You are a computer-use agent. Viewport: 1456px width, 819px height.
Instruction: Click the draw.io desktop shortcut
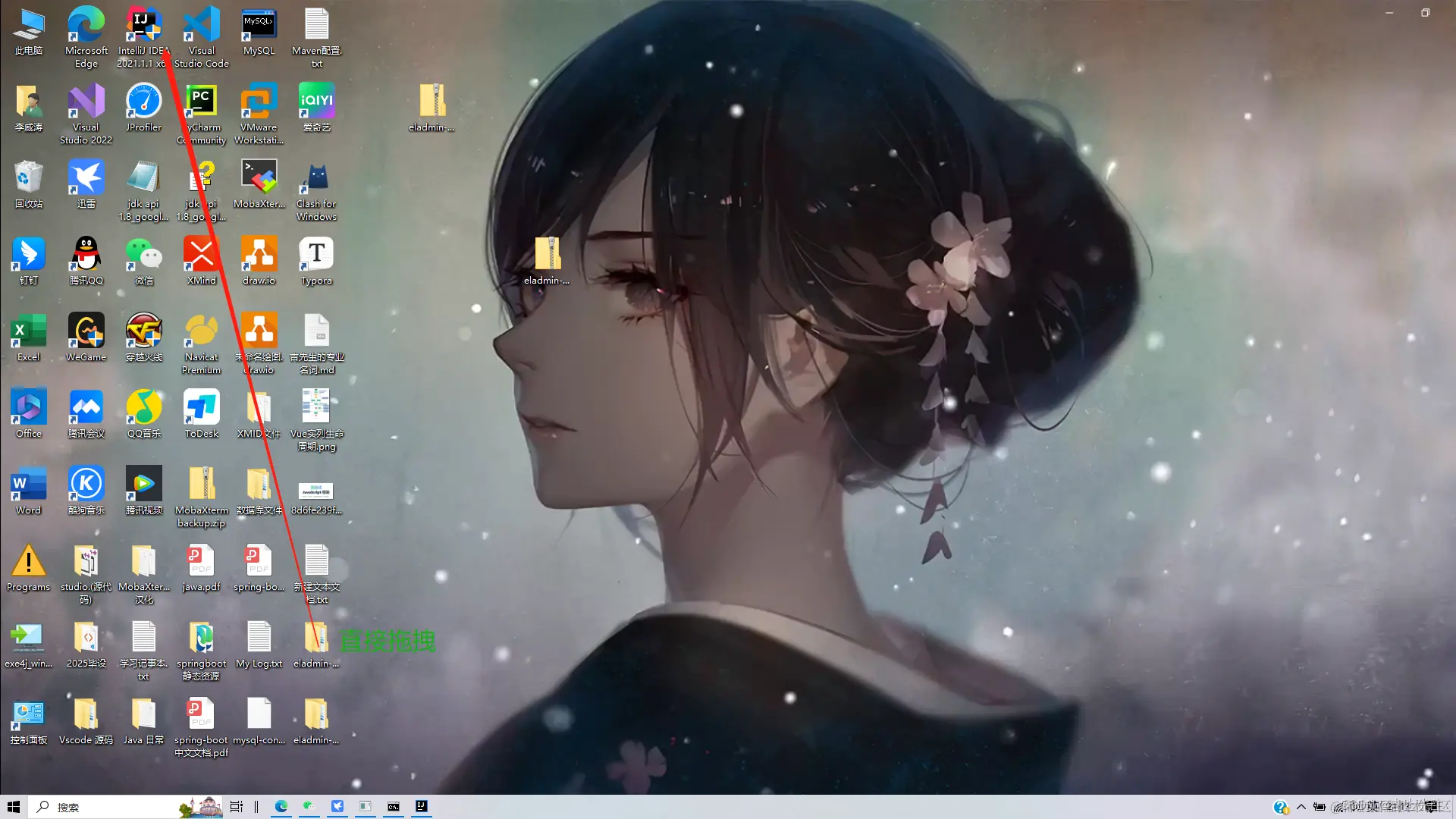tap(259, 255)
